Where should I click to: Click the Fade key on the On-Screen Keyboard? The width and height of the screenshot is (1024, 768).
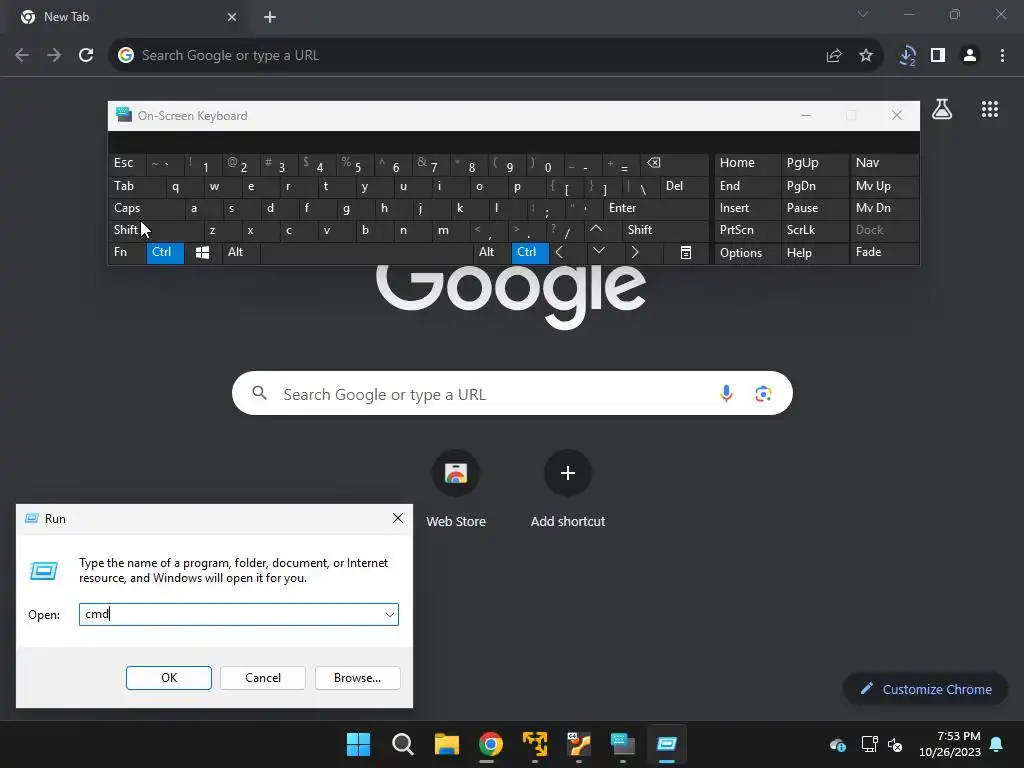point(884,253)
